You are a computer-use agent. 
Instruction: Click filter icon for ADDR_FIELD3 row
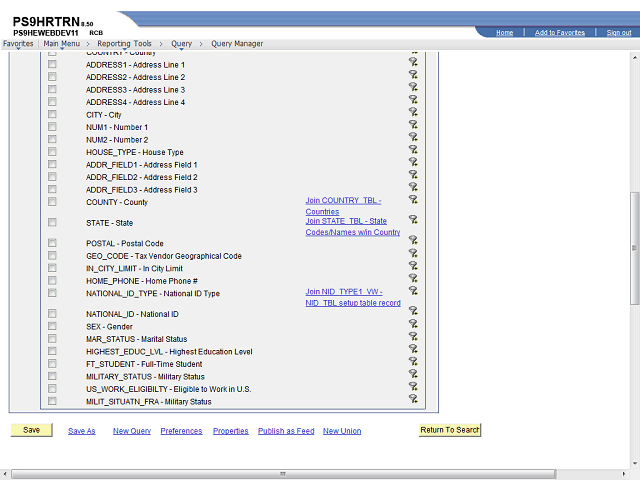[413, 187]
